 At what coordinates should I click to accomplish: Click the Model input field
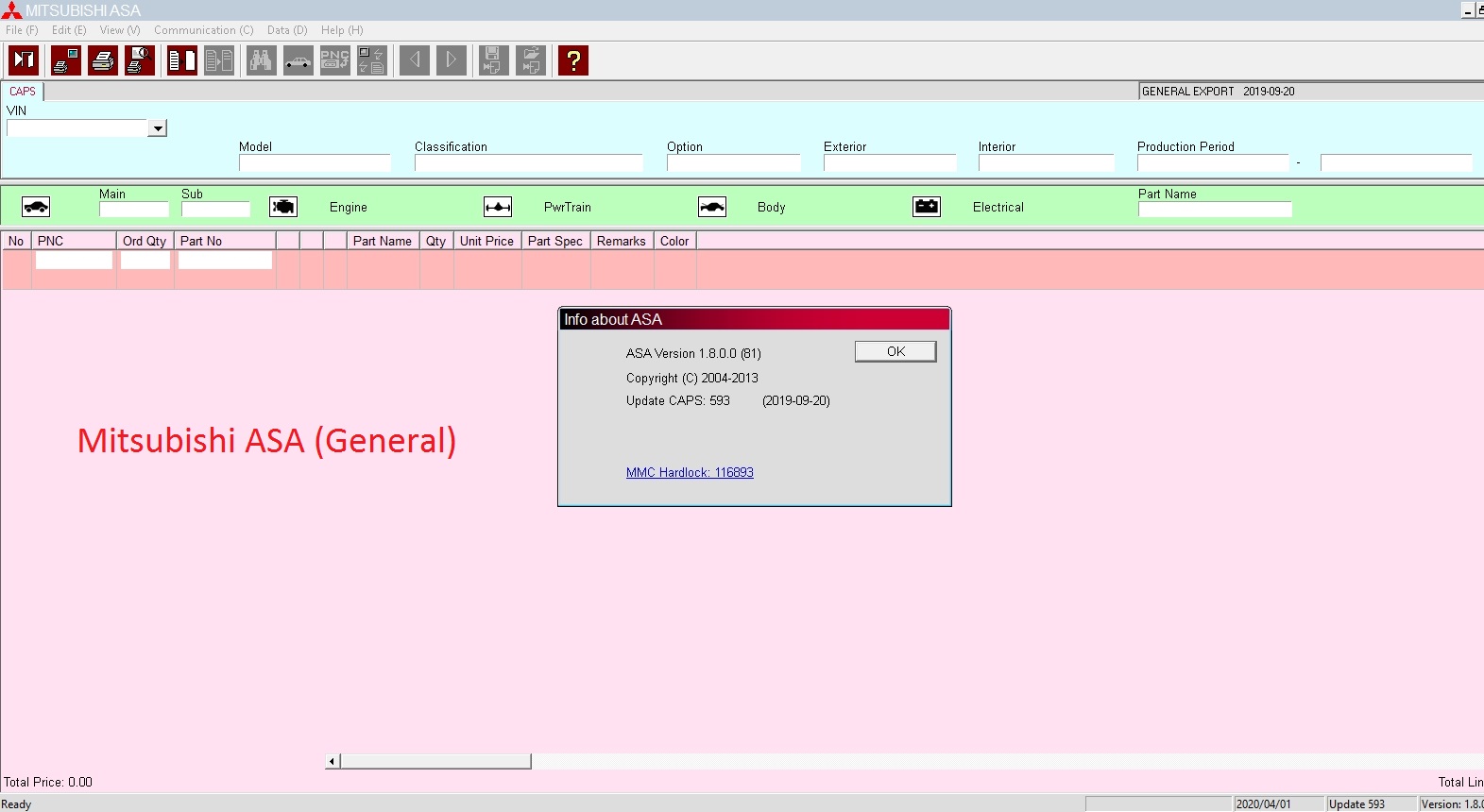coord(315,162)
